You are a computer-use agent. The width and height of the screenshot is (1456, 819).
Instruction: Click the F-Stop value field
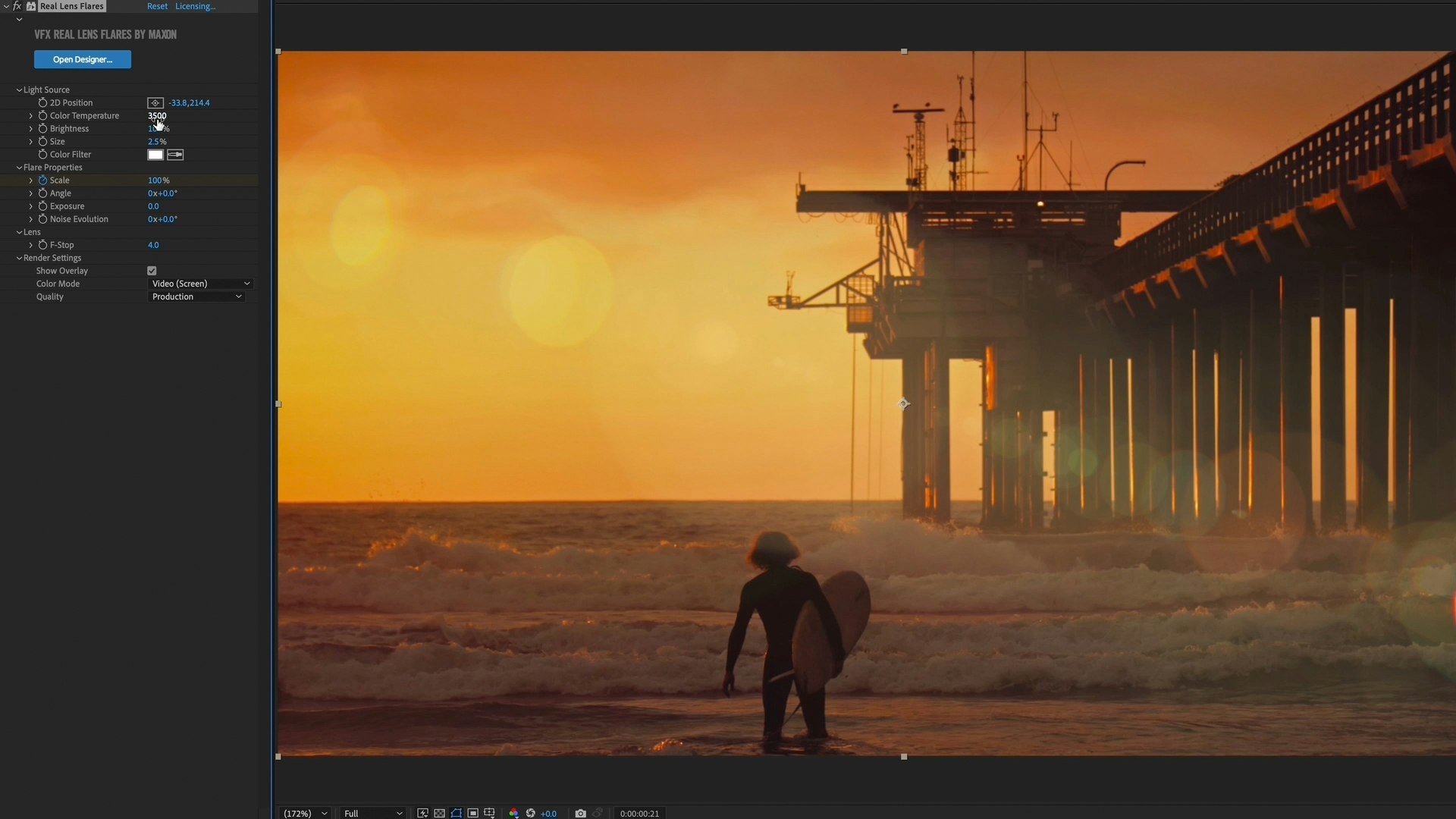tap(153, 245)
